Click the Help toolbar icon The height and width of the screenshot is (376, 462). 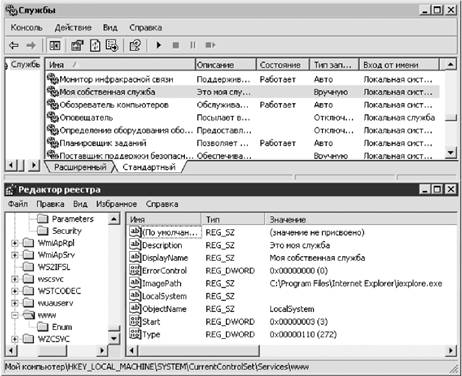[x=135, y=45]
